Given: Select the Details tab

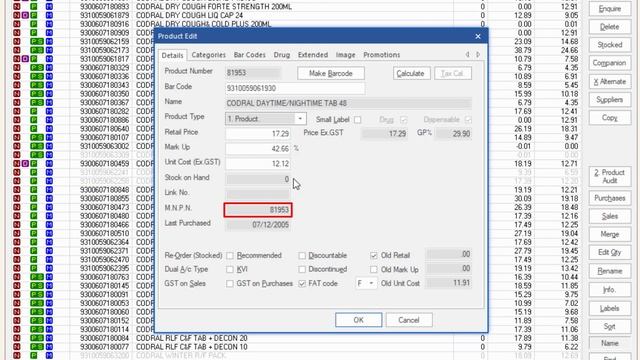Looking at the screenshot, I should click(172, 55).
